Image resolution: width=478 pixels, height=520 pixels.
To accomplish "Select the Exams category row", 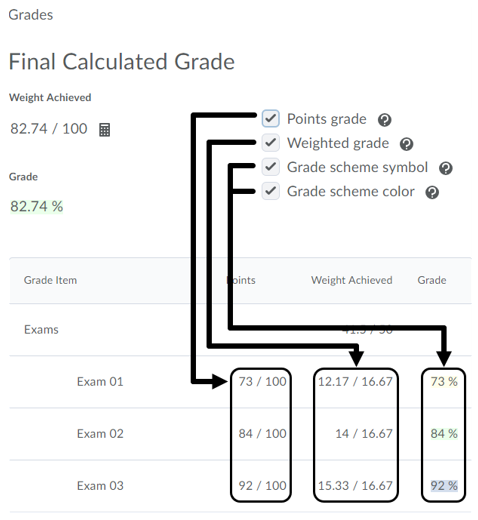I will pyautogui.click(x=240, y=330).
